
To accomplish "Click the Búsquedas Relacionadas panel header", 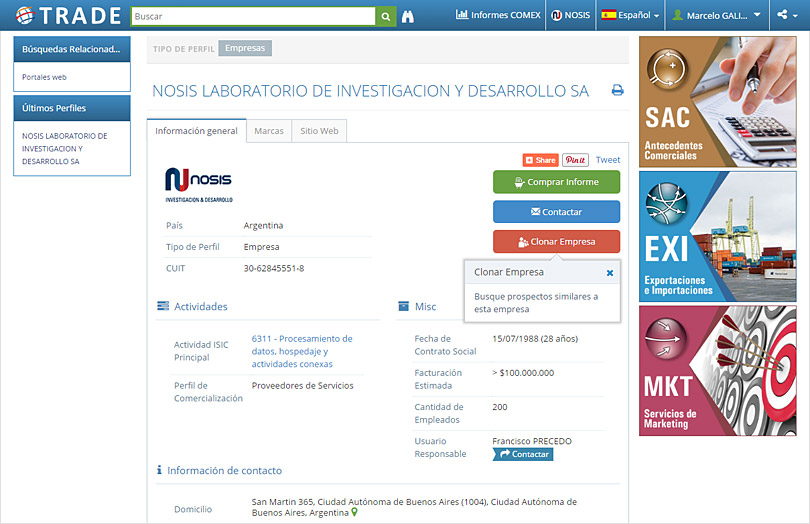I will click(72, 49).
